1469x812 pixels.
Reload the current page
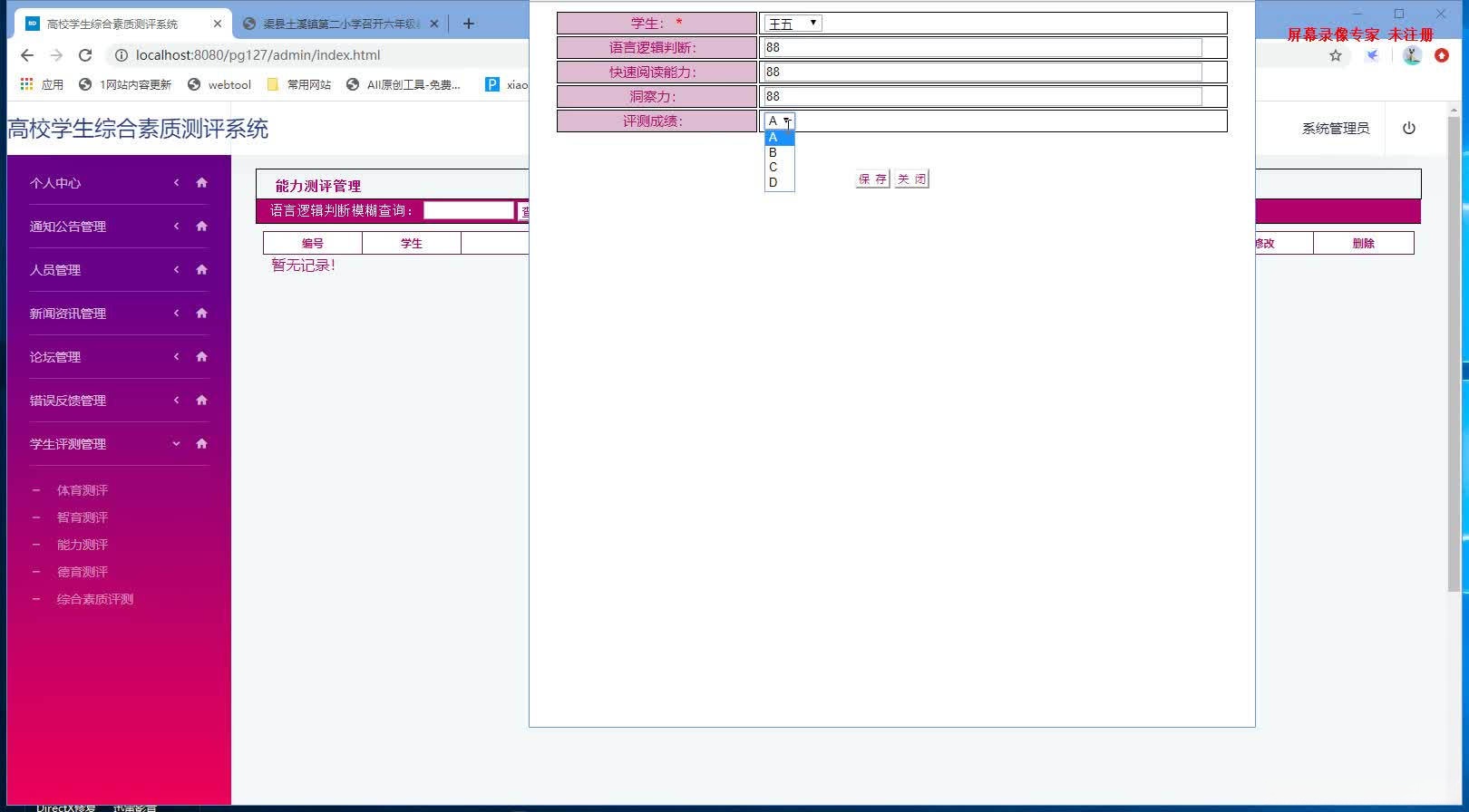(85, 55)
